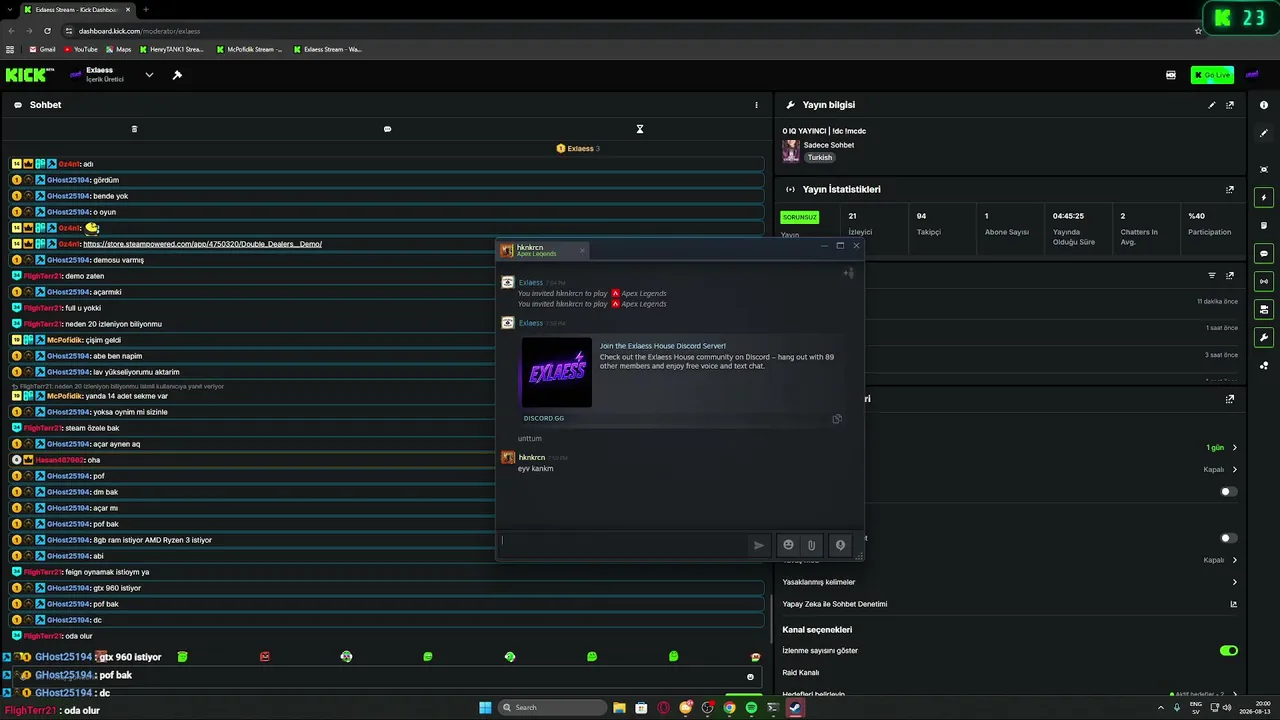Expand the 1 gün setting
The width and height of the screenshot is (1280, 720).
click(x=1234, y=448)
